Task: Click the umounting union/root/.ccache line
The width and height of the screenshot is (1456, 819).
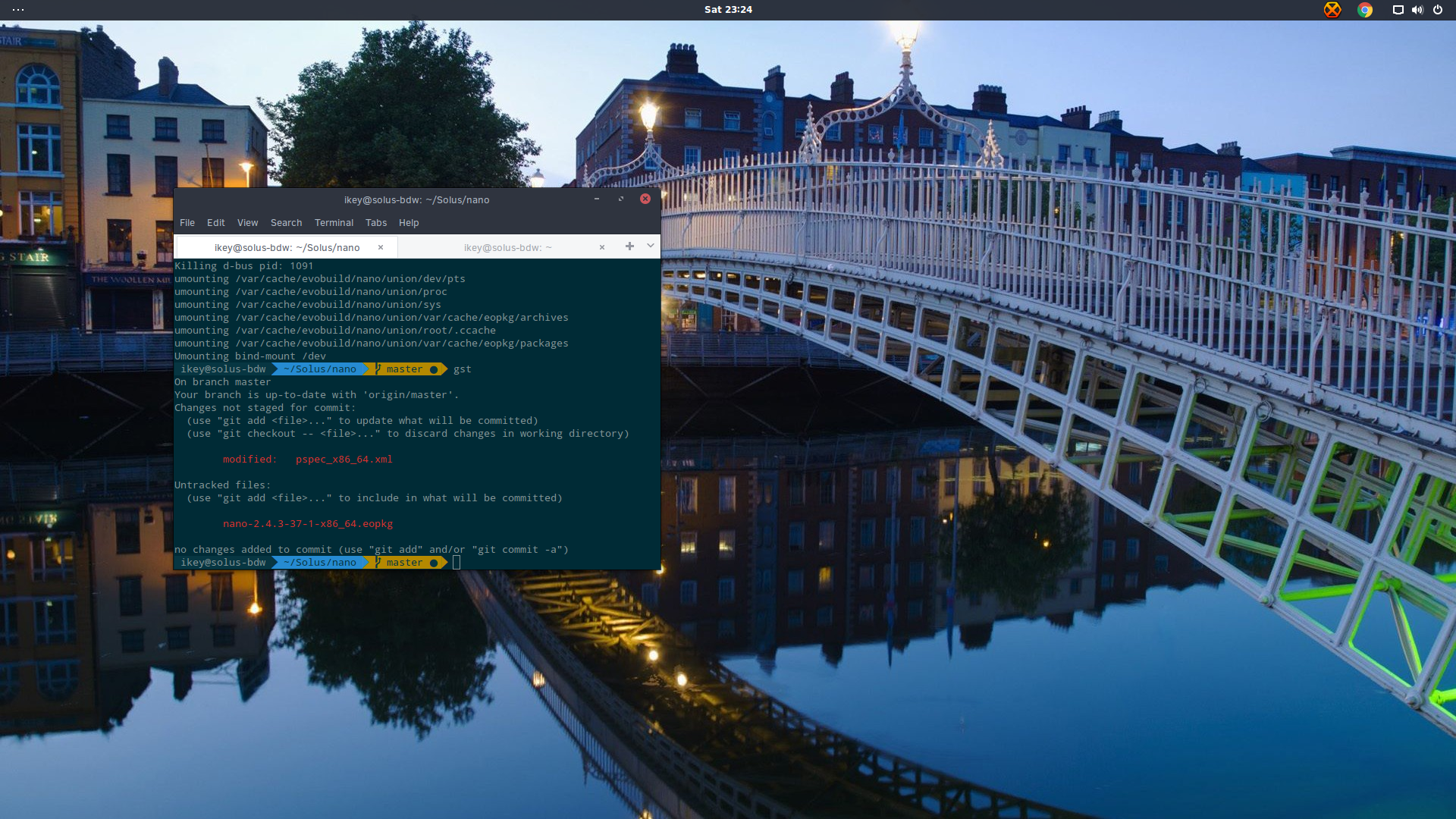Action: tap(335, 331)
